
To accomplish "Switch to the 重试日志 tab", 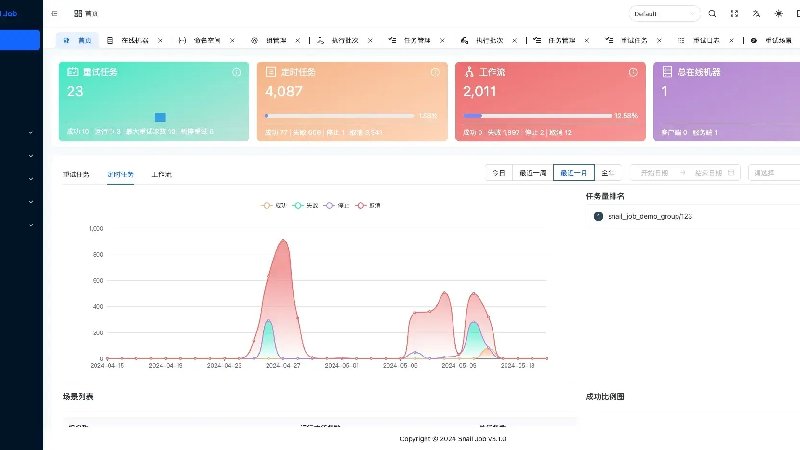I will point(706,40).
